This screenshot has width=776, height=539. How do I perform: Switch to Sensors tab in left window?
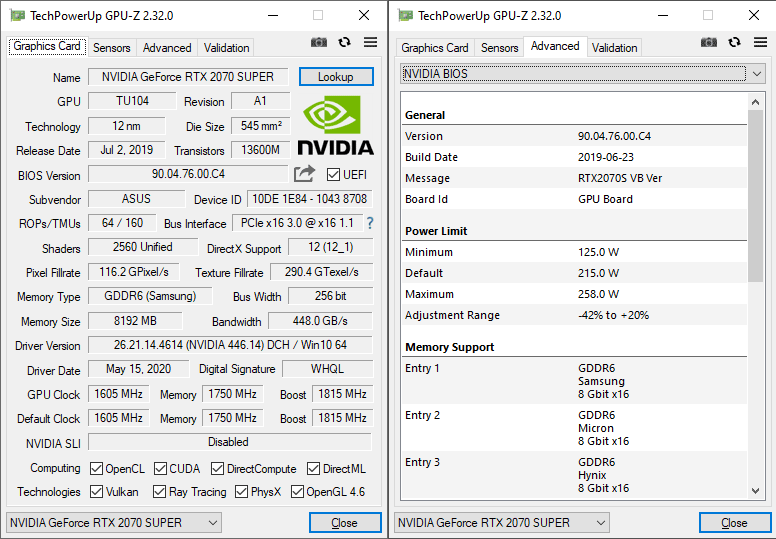point(112,48)
